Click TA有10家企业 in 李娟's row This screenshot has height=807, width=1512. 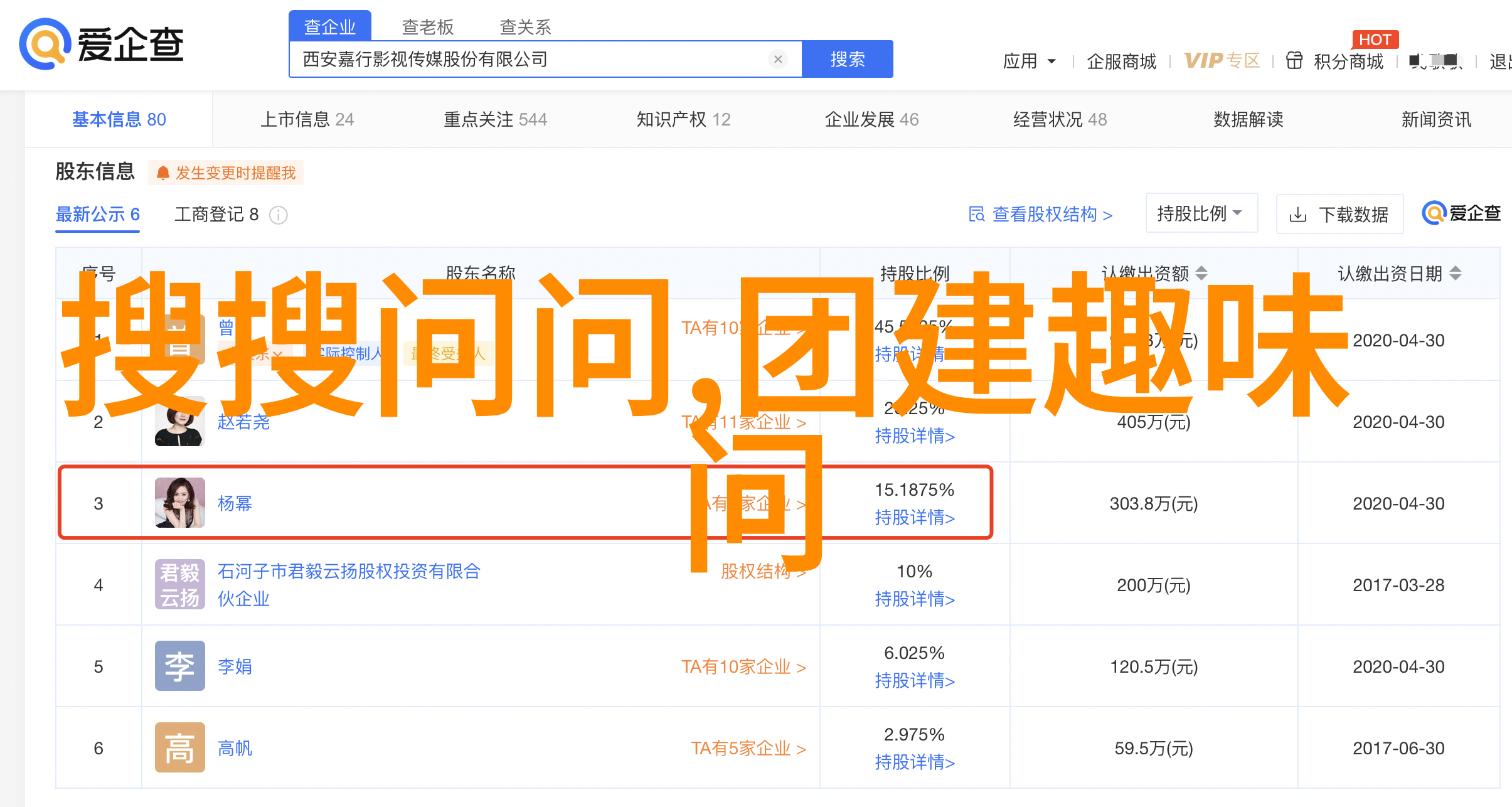744,666
